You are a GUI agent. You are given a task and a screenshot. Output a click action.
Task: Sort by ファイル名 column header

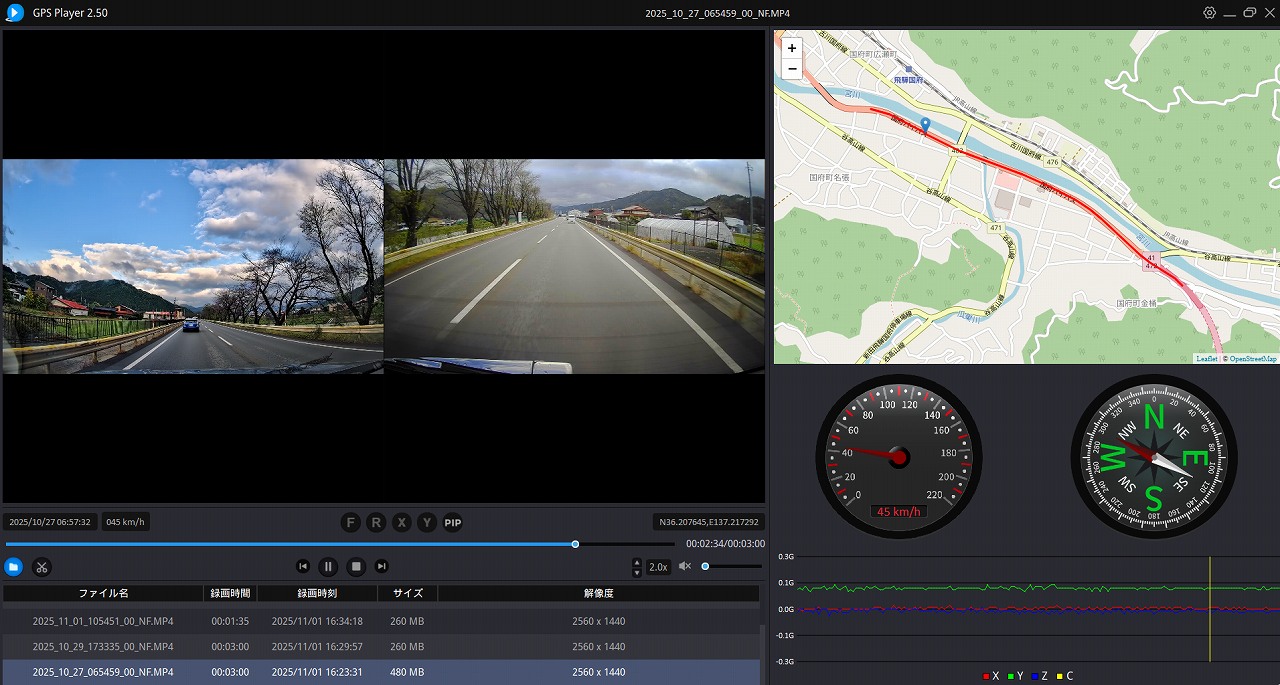pyautogui.click(x=103, y=593)
